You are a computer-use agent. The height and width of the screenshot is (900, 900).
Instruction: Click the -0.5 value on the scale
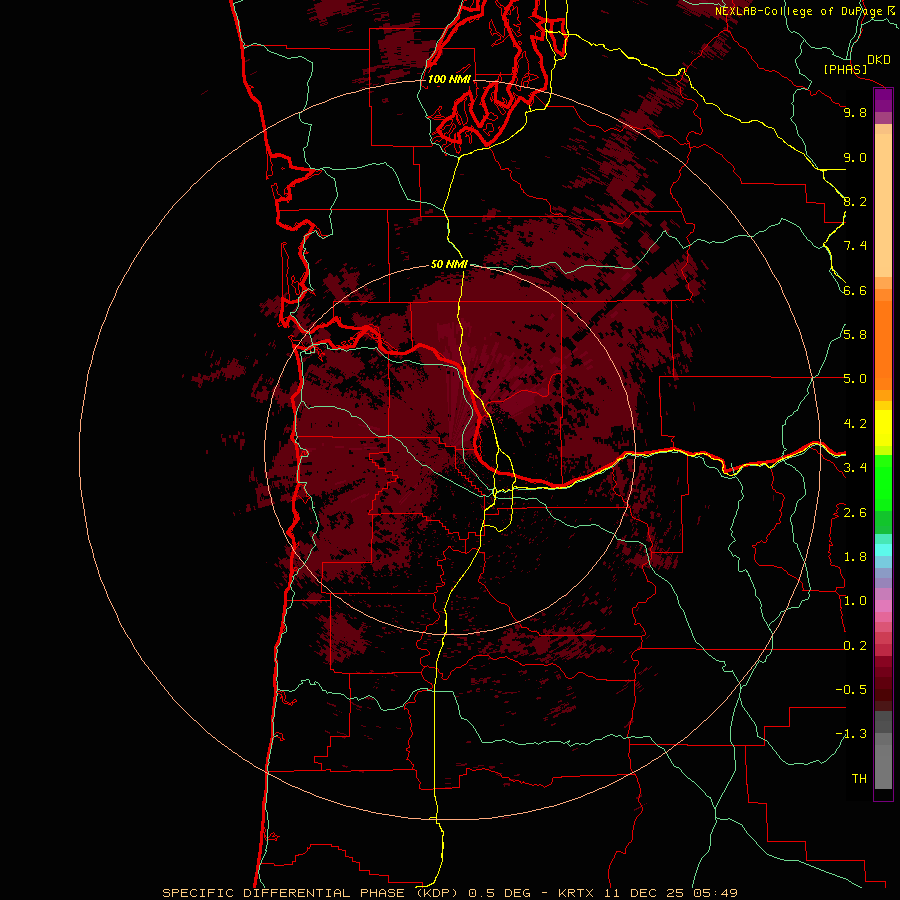pyautogui.click(x=851, y=690)
